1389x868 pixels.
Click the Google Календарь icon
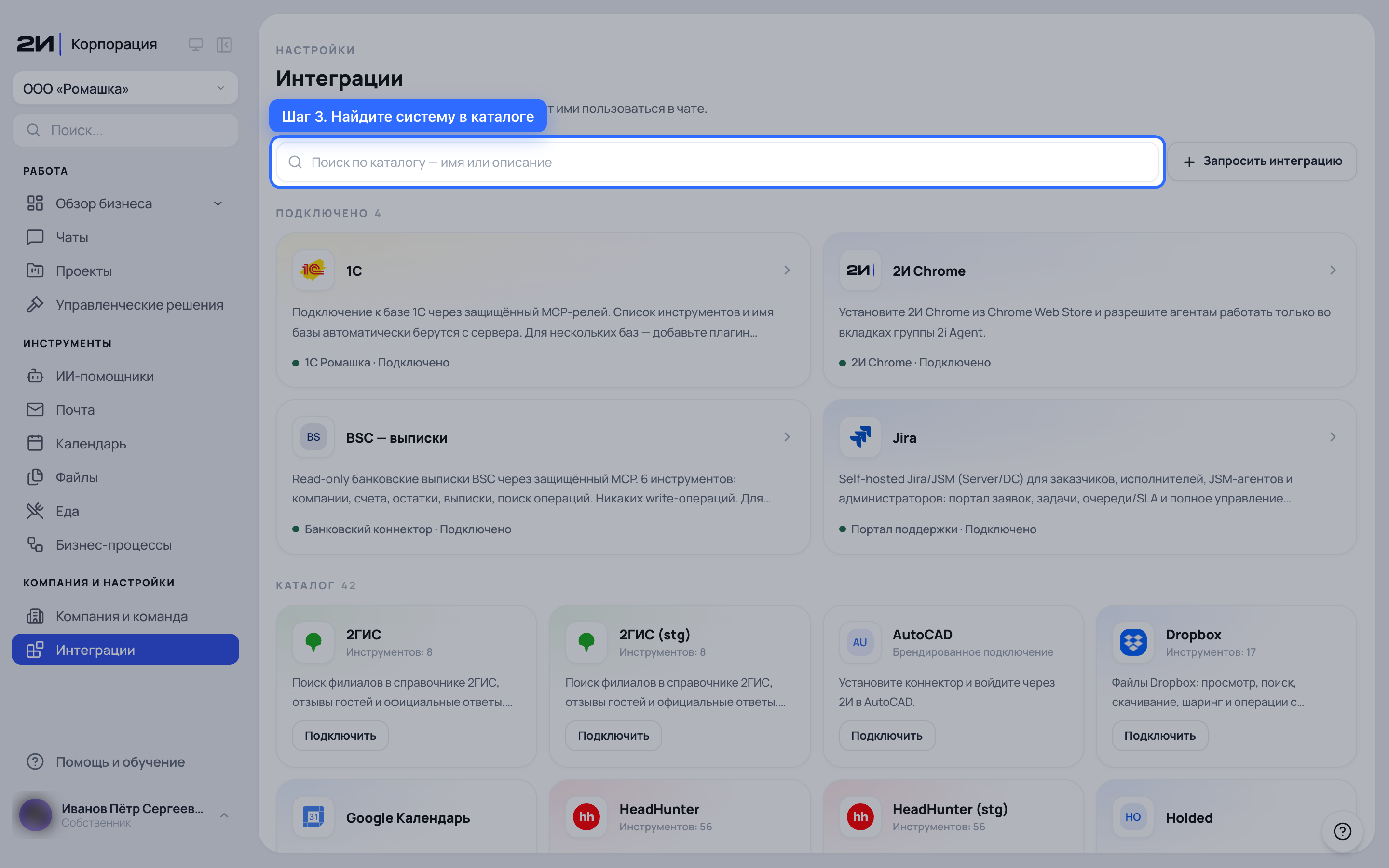pos(313,816)
